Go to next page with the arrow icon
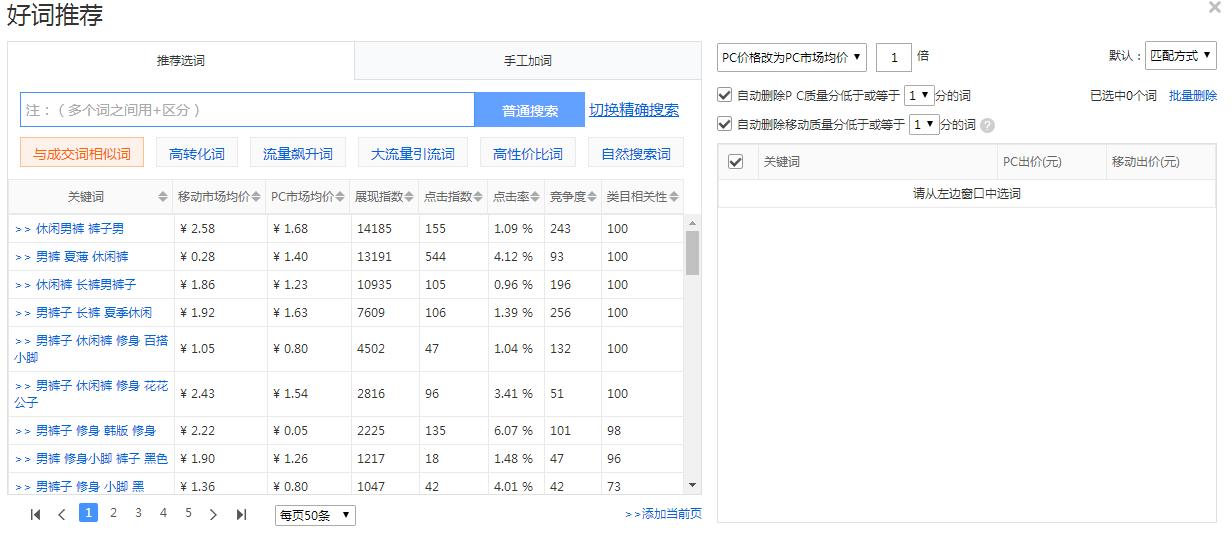Screen dimensions: 1232x535 [213, 514]
